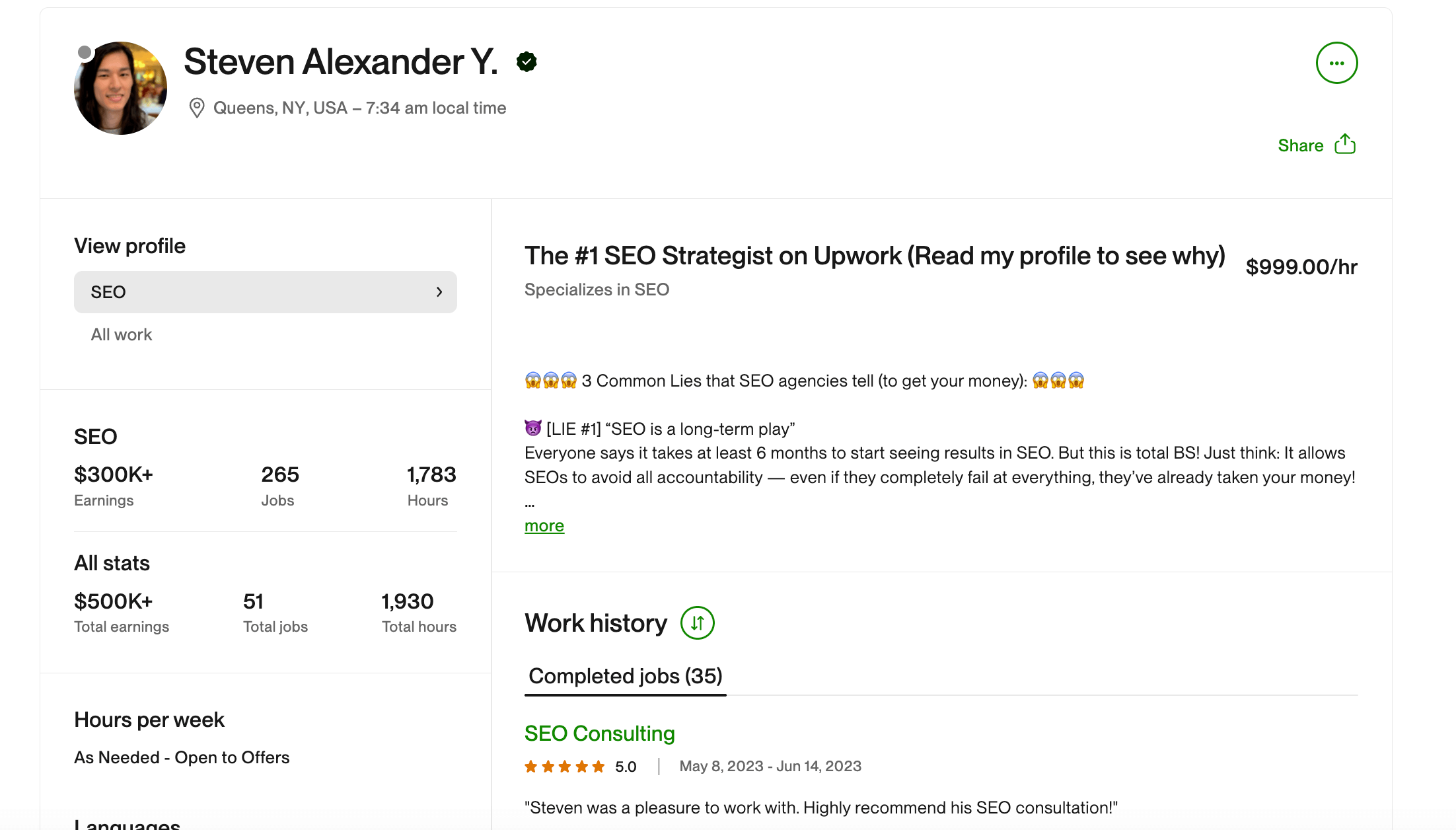Select the SEO specialized profile

266,292
